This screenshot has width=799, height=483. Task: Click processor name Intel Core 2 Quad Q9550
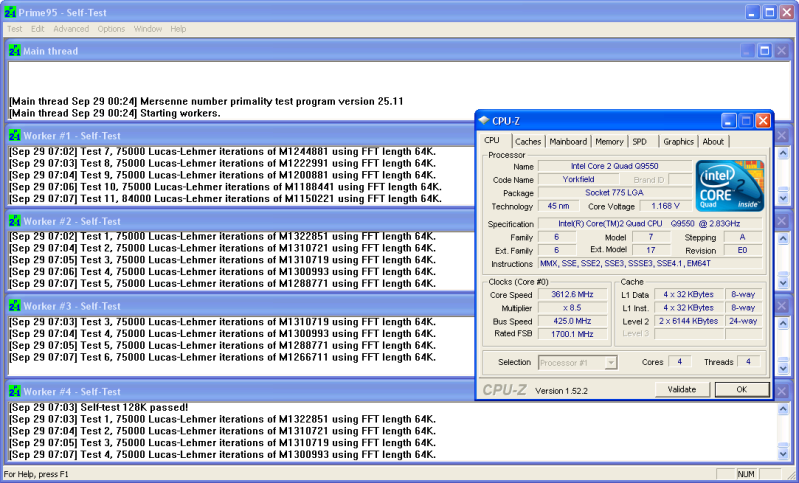[x=615, y=166]
